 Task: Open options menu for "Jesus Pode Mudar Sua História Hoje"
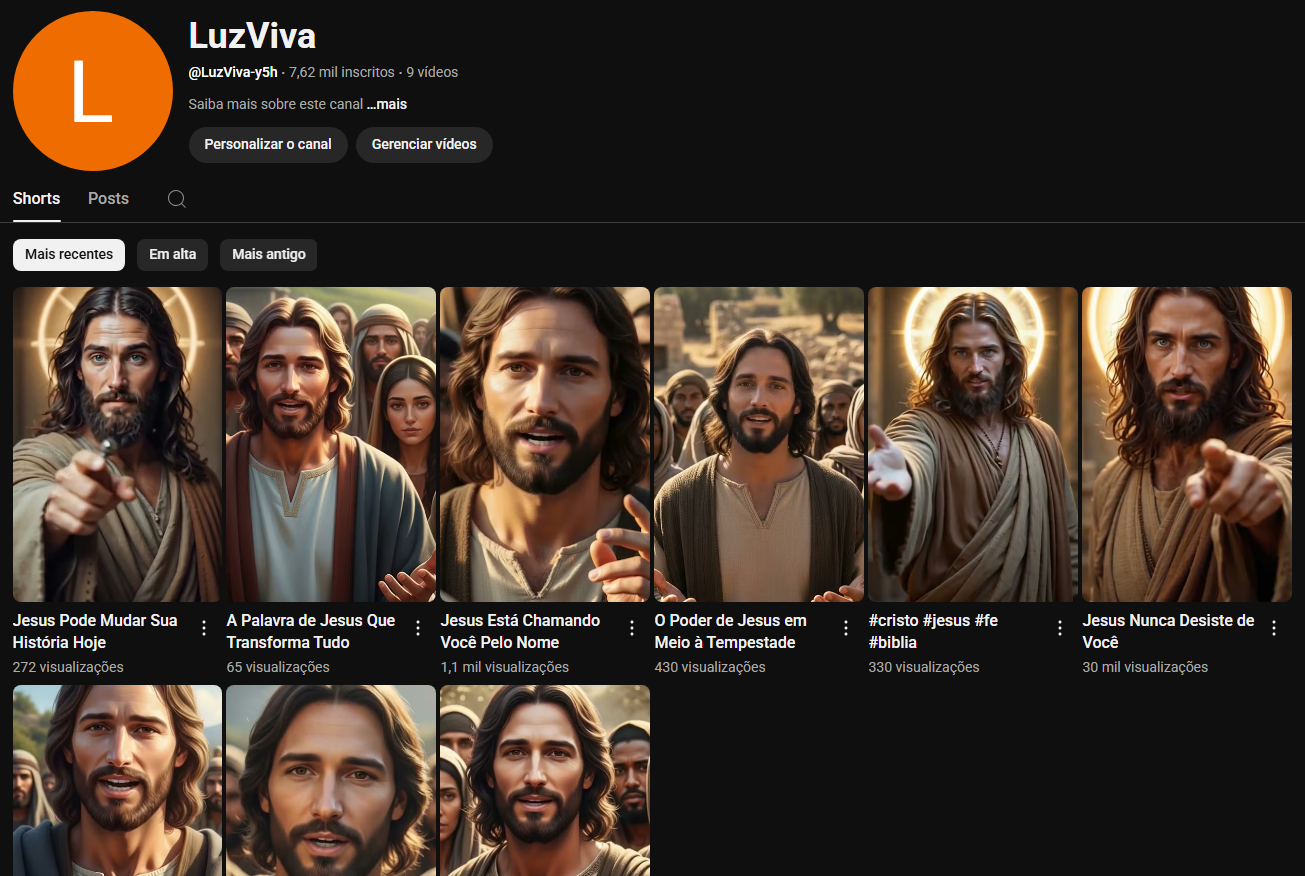coord(204,628)
